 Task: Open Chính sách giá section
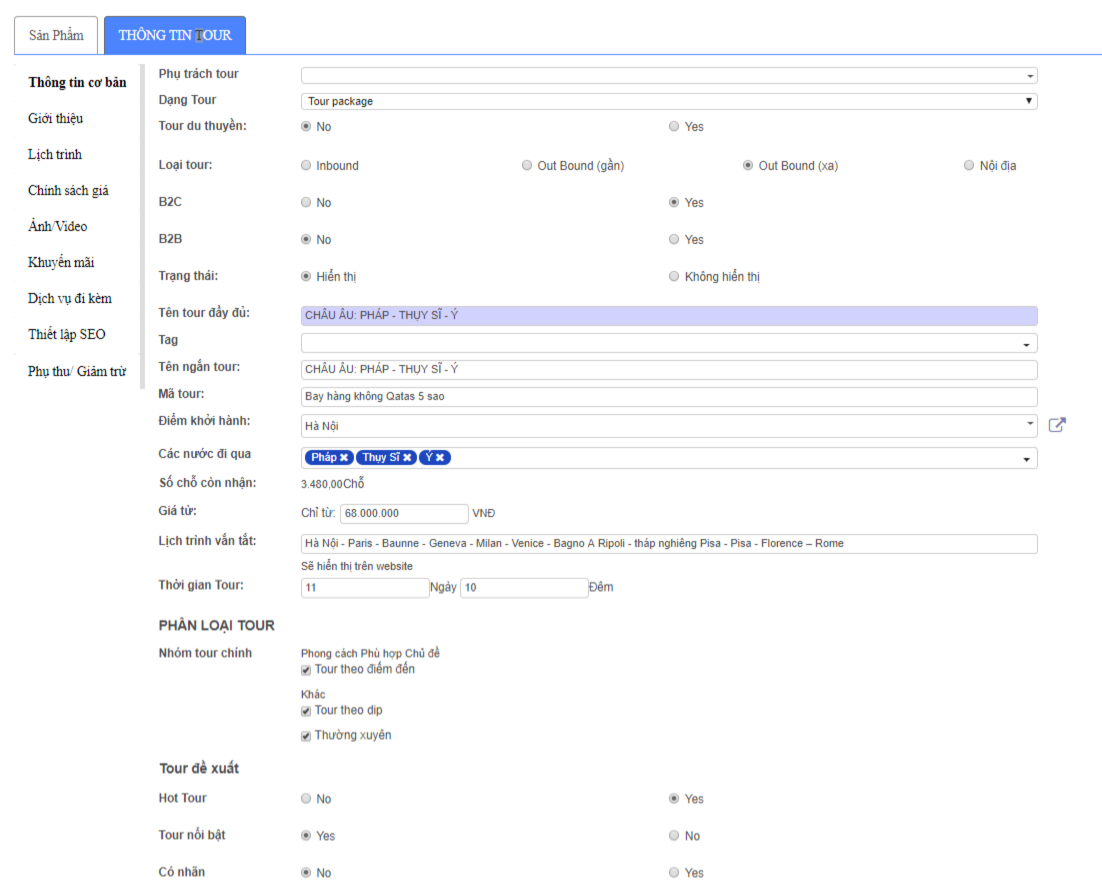tap(68, 190)
